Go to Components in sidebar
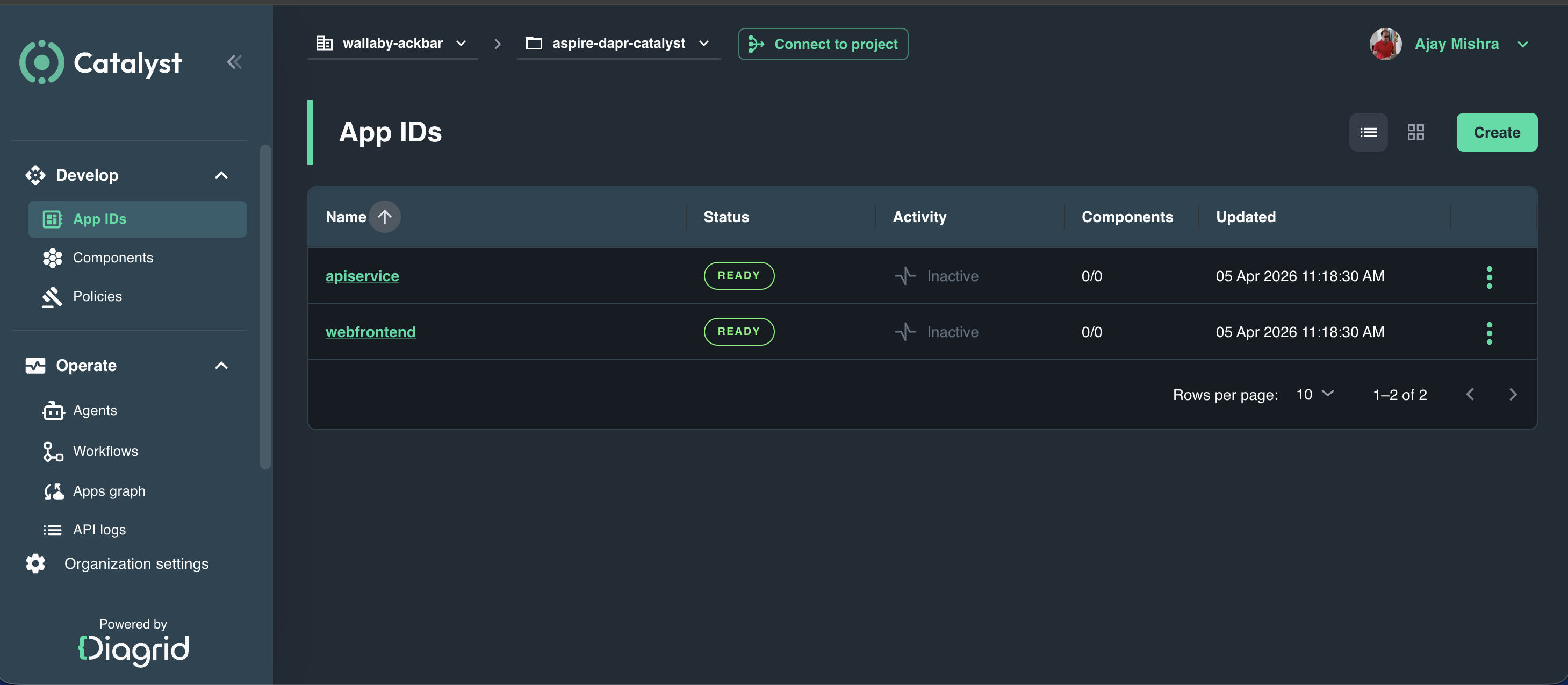 [113, 258]
